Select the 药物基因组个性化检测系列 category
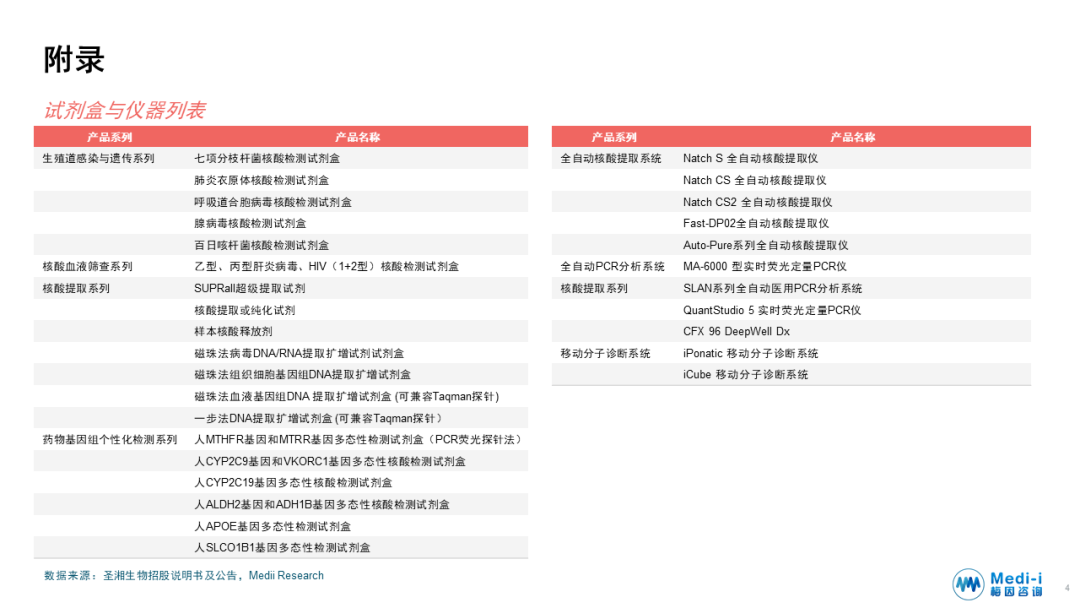The width and height of the screenshot is (1080, 608). (x=109, y=440)
